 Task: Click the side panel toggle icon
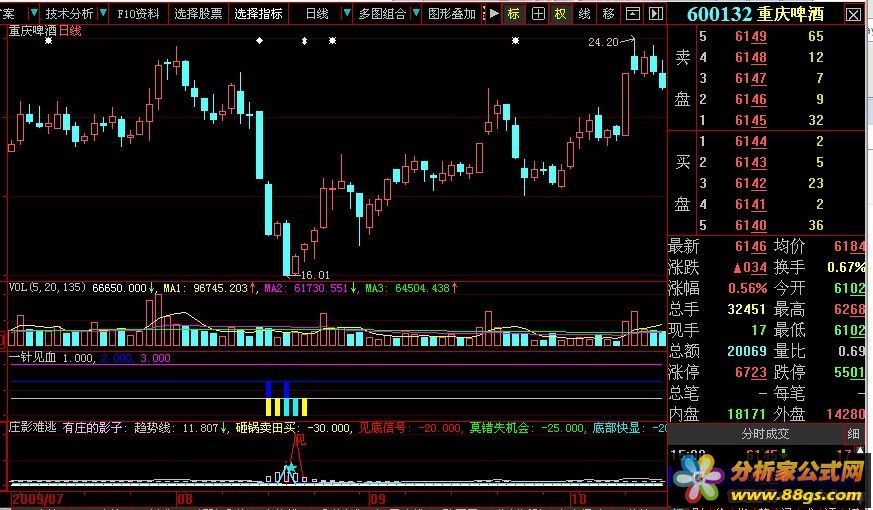656,13
